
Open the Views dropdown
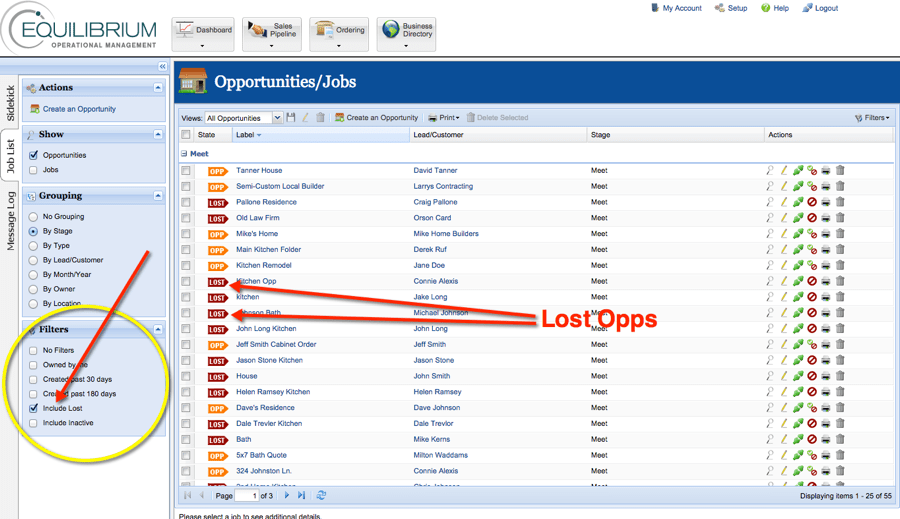pos(277,118)
